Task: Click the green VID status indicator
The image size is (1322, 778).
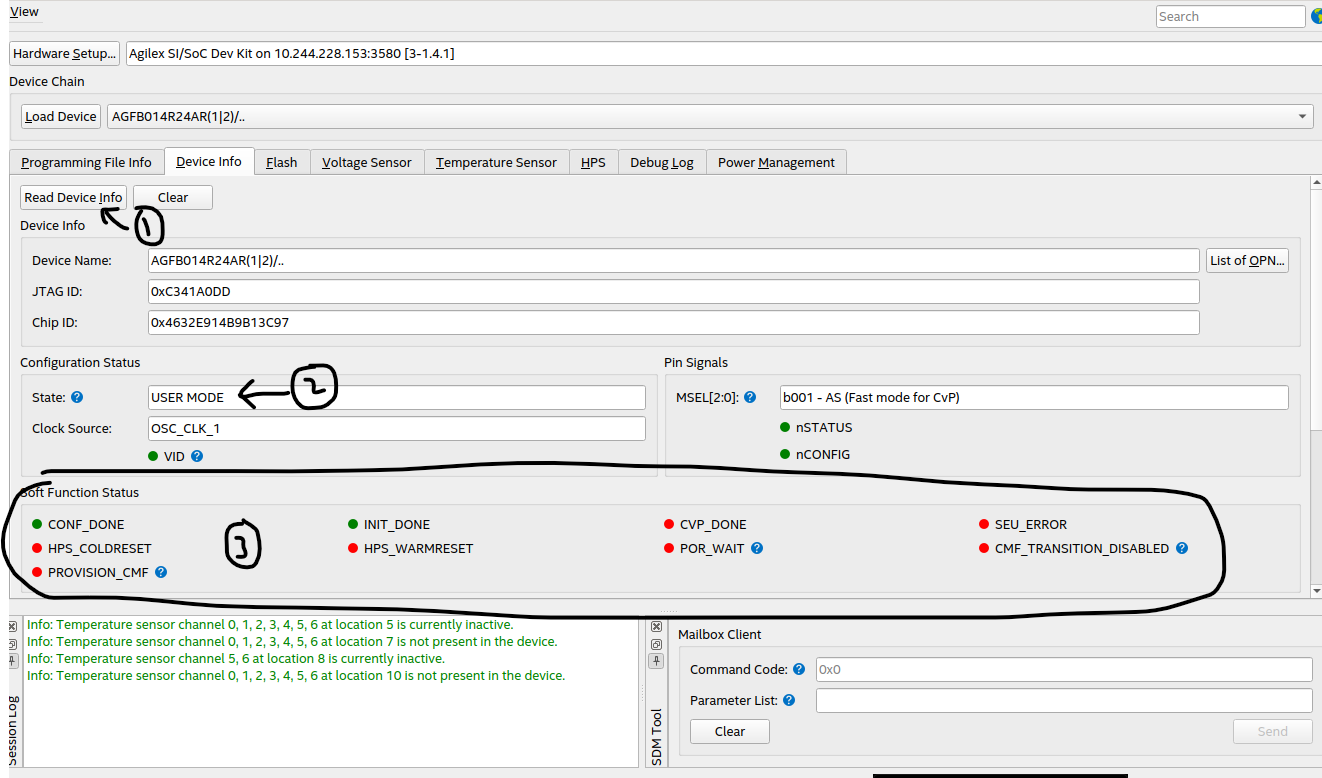Action: pos(153,456)
